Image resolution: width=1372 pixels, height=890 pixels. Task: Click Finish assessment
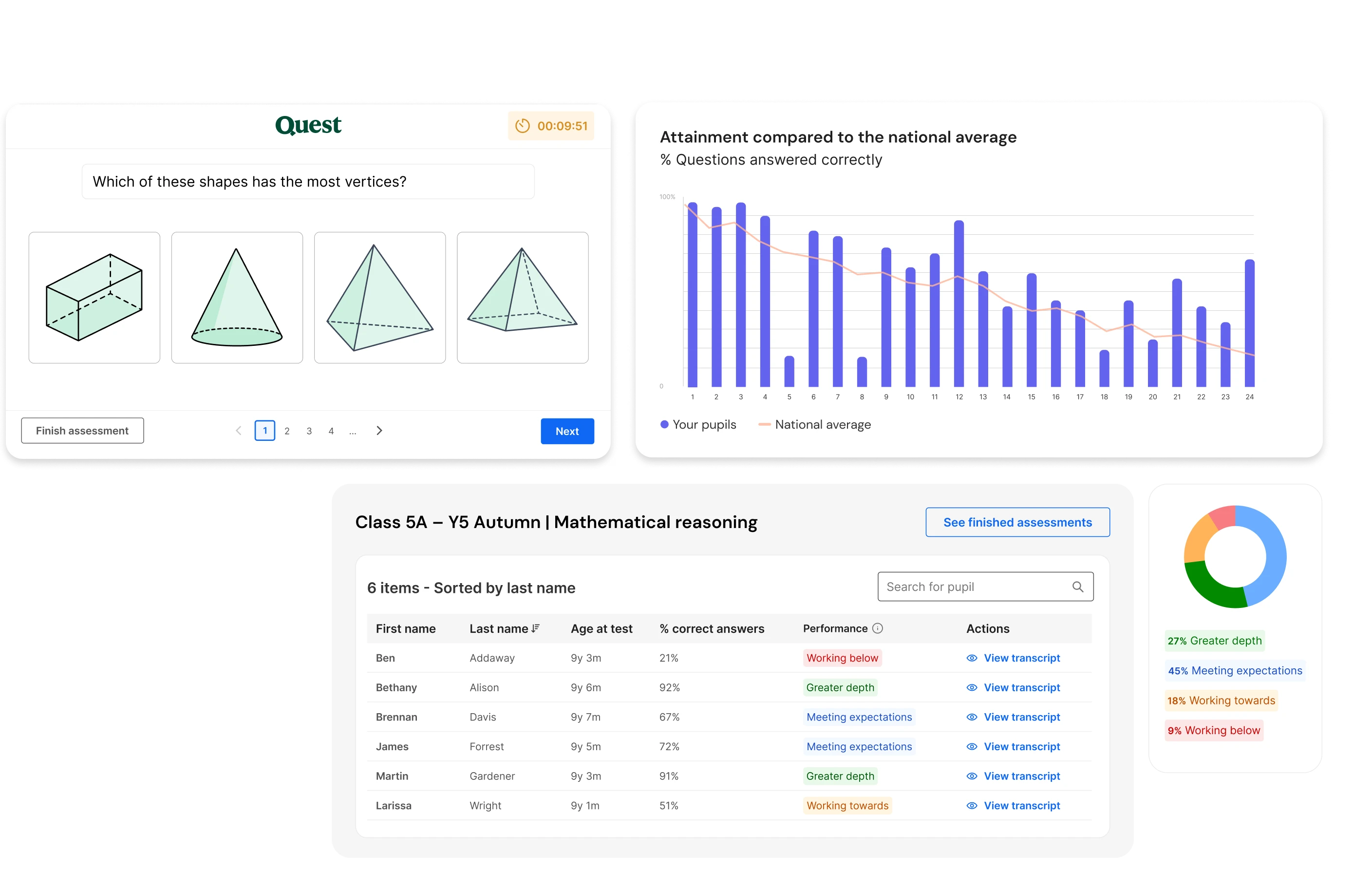pyautogui.click(x=82, y=431)
